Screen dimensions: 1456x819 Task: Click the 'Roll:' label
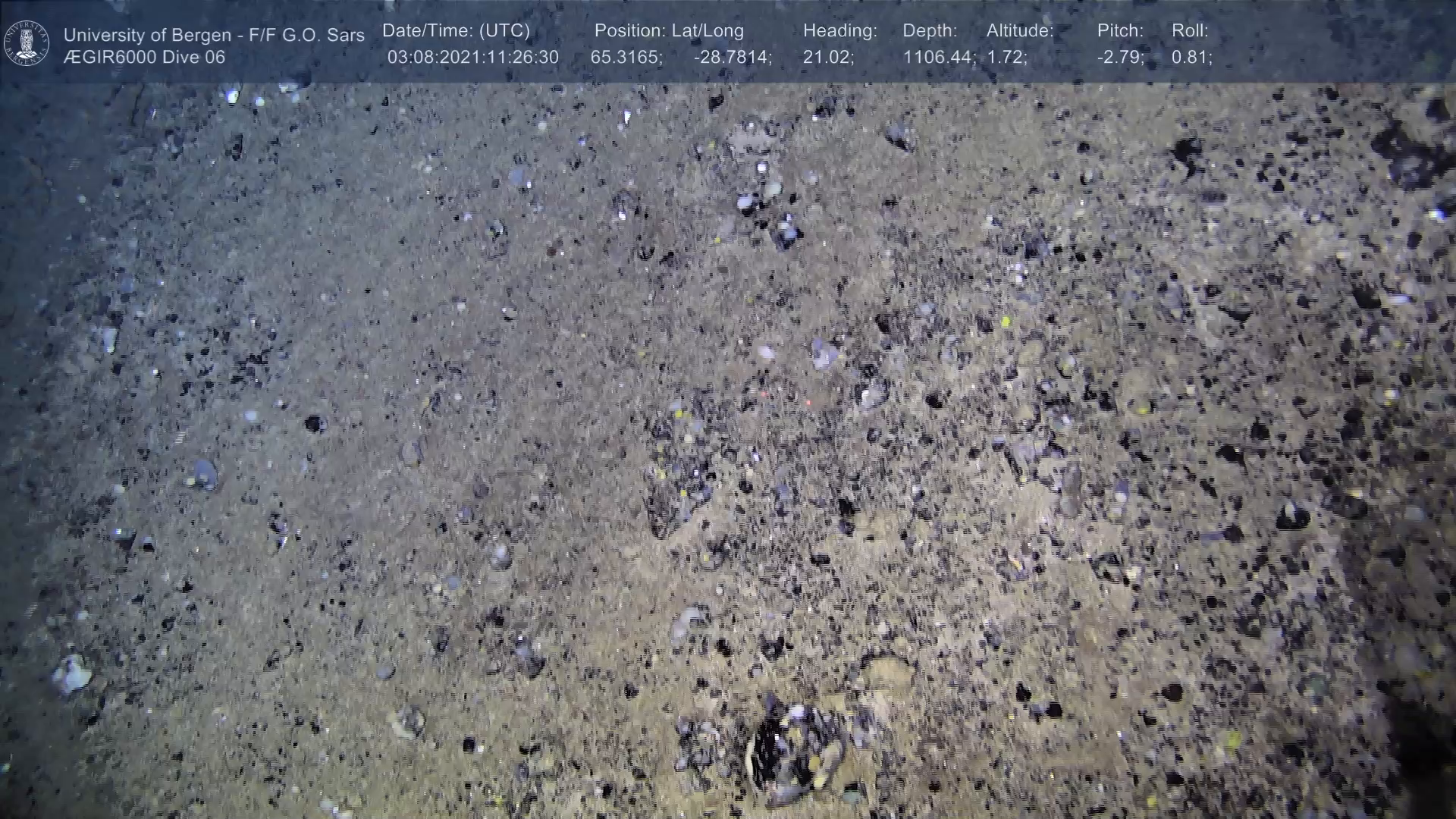coord(1190,31)
